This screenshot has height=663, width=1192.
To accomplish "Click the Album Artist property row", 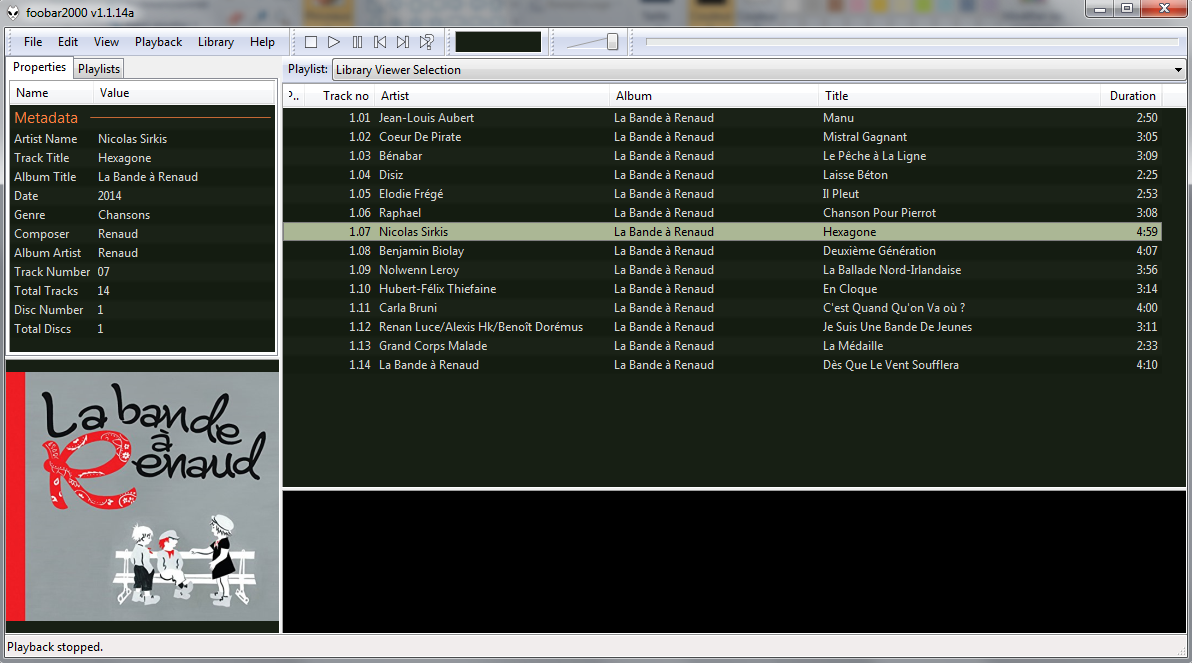I will (142, 253).
